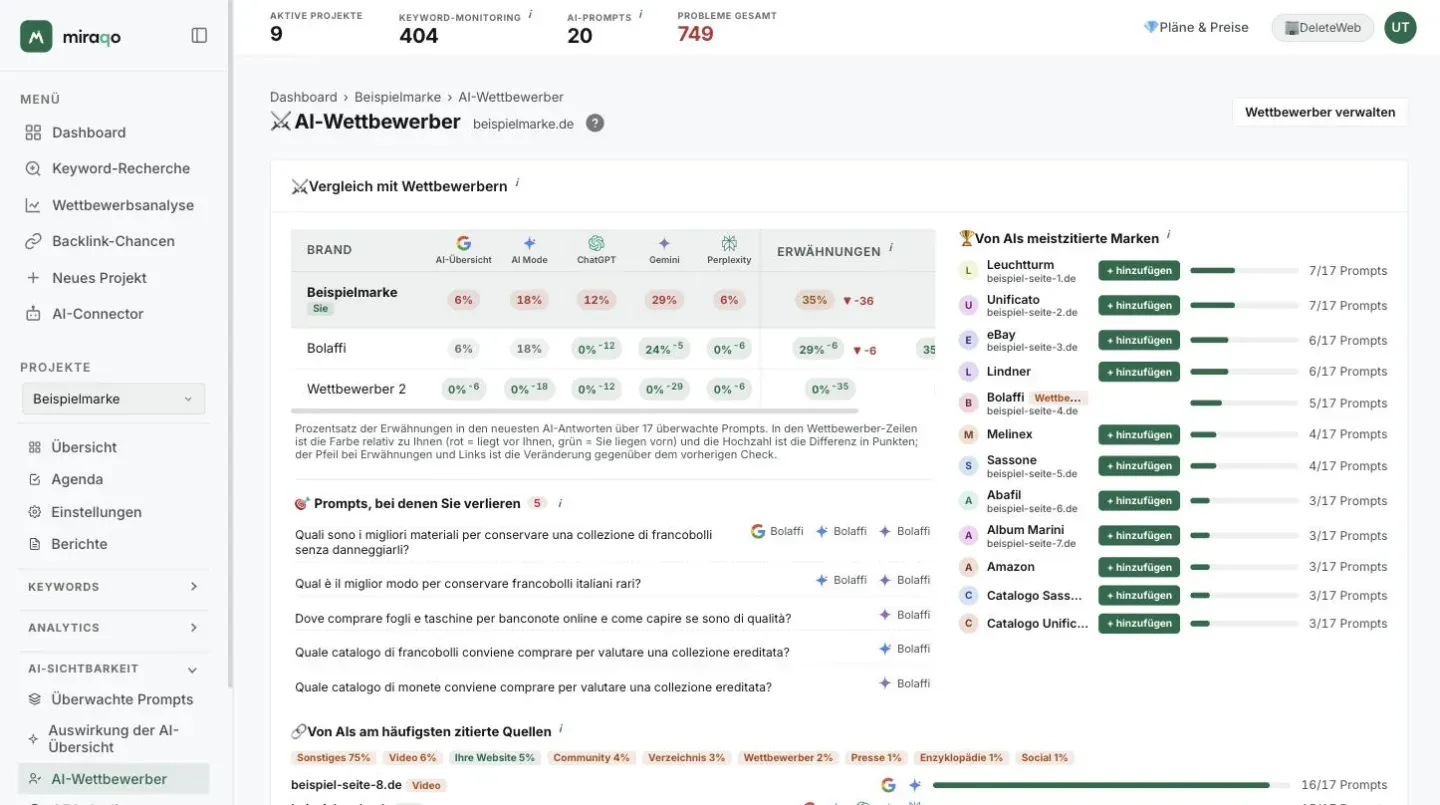The height and width of the screenshot is (805, 1440).
Task: Open help icon next to beispielmarke.de
Action: click(595, 123)
